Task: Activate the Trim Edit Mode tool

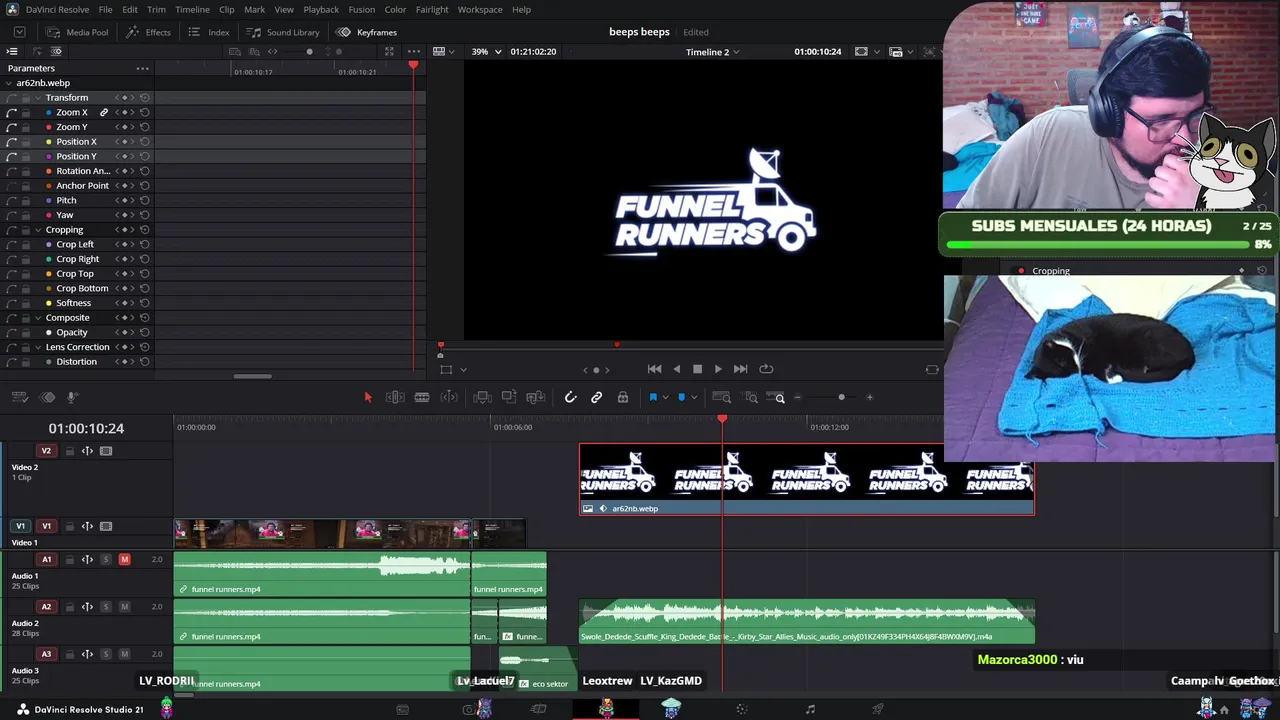Action: click(395, 398)
